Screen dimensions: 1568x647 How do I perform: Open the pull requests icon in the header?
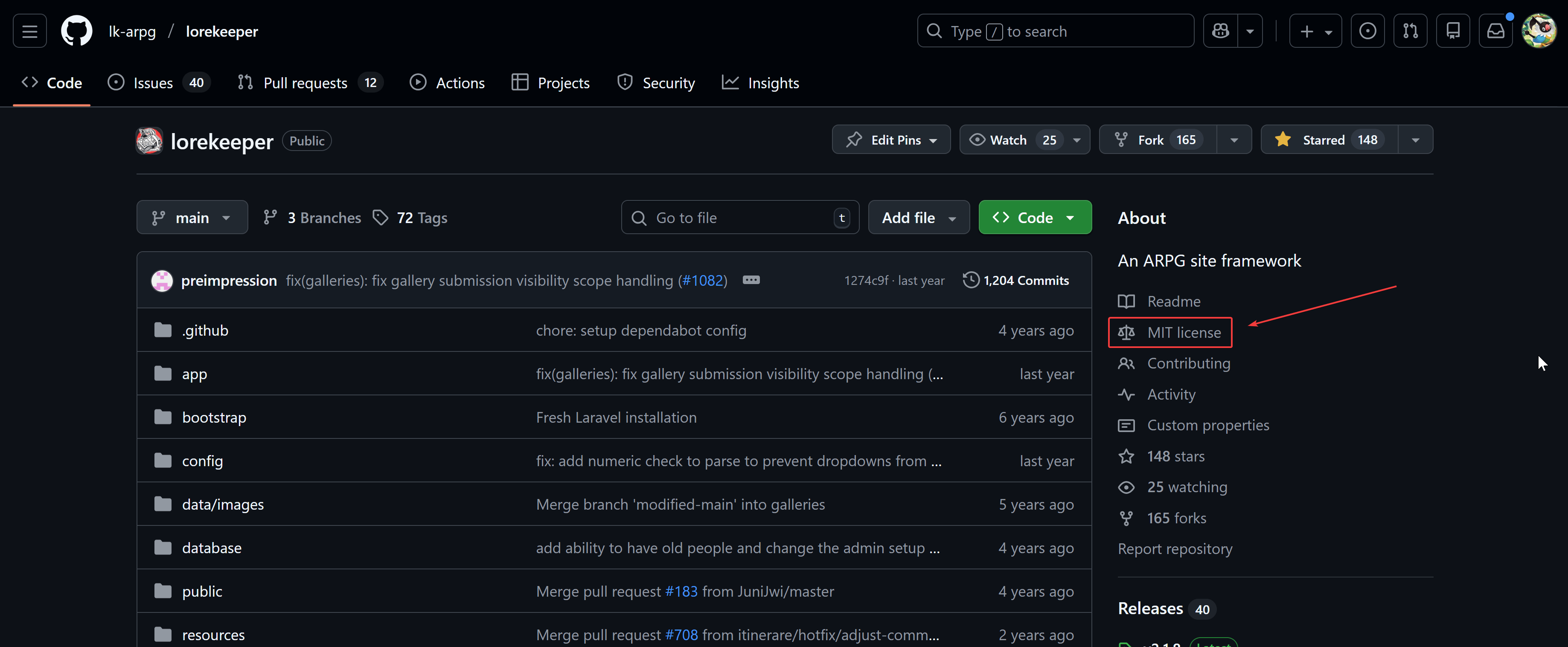1411,30
